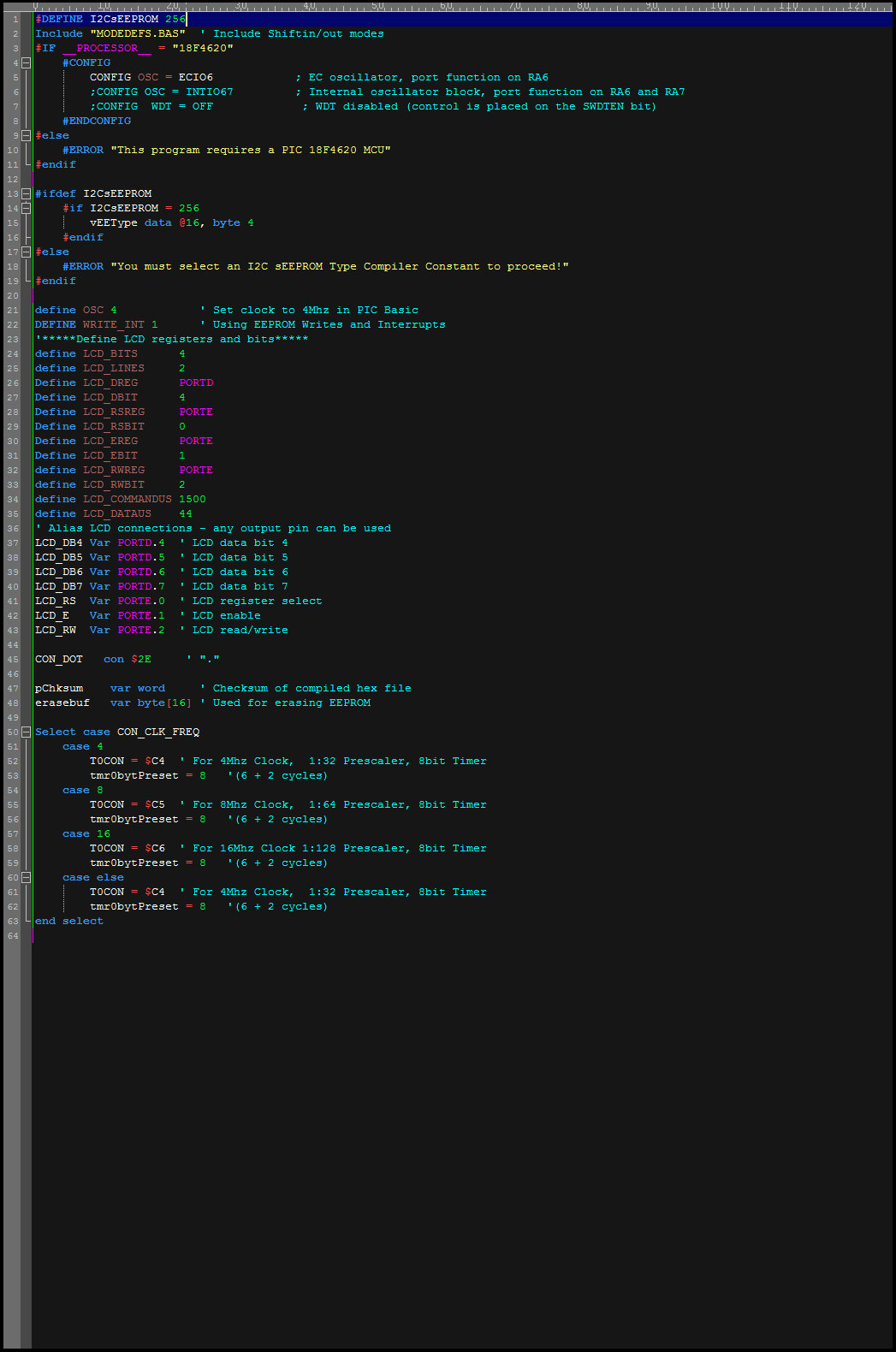Click line number 45 in the gutter
The height and width of the screenshot is (1352, 896).
pos(13,659)
